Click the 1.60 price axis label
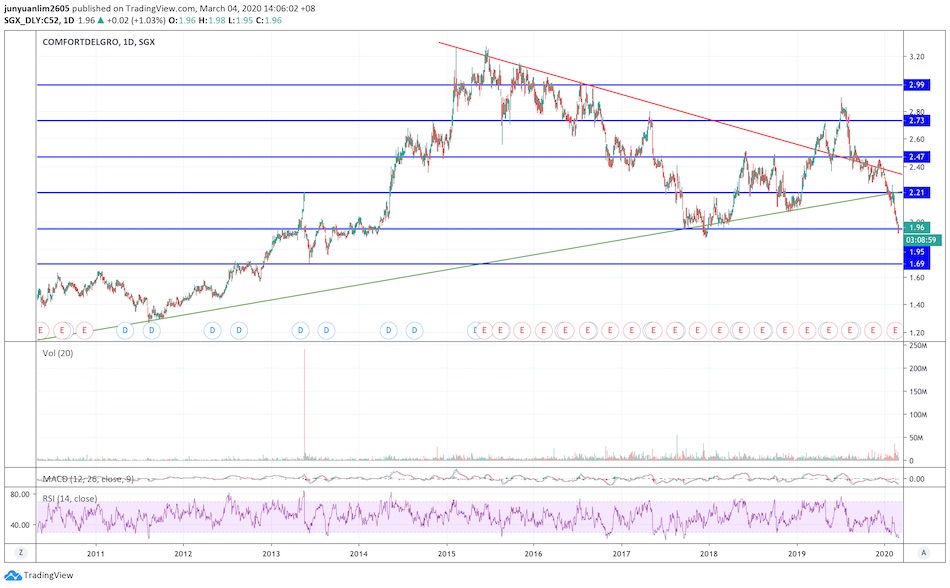The width and height of the screenshot is (950, 588). click(917, 278)
